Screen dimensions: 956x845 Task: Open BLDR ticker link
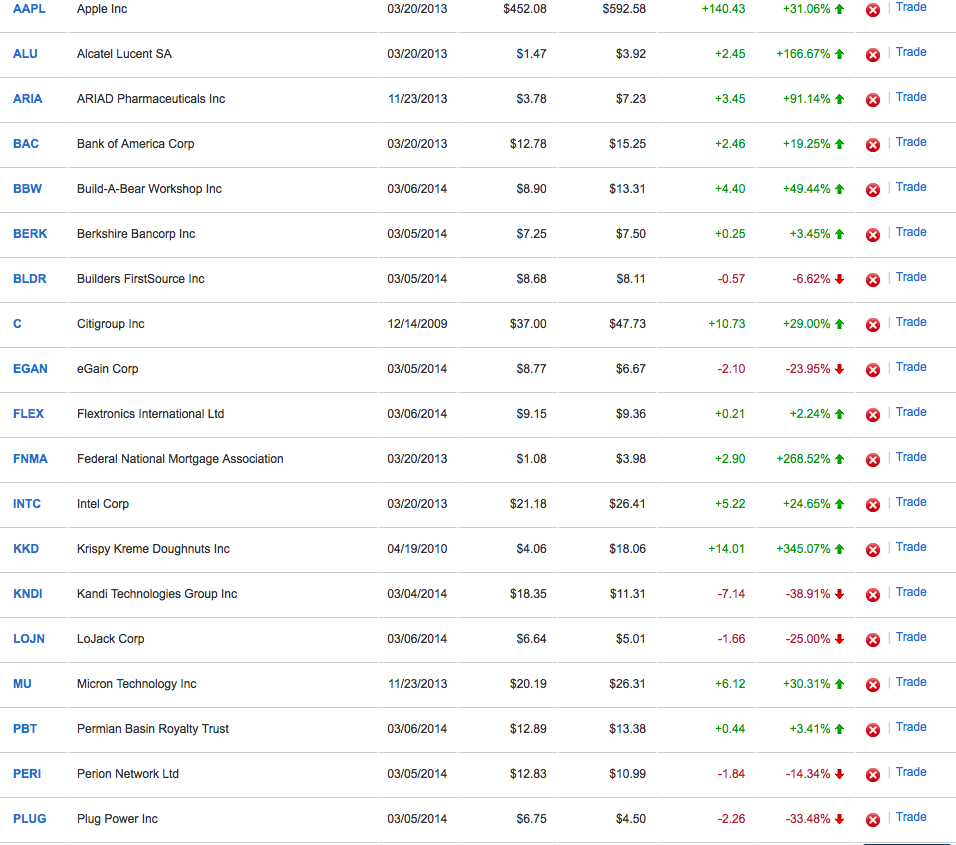(30, 279)
